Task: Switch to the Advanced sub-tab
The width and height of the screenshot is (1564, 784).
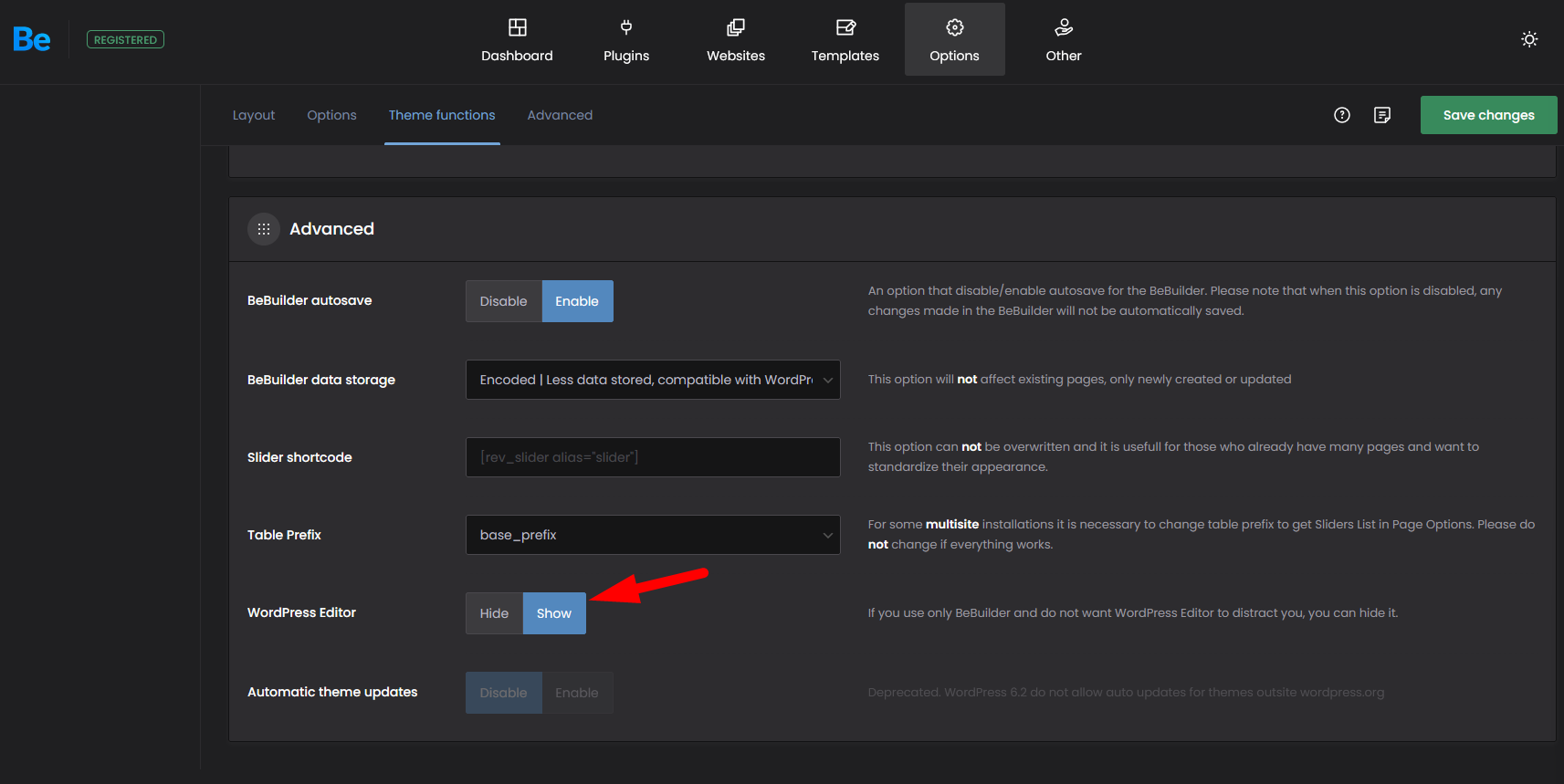Action: coord(560,115)
